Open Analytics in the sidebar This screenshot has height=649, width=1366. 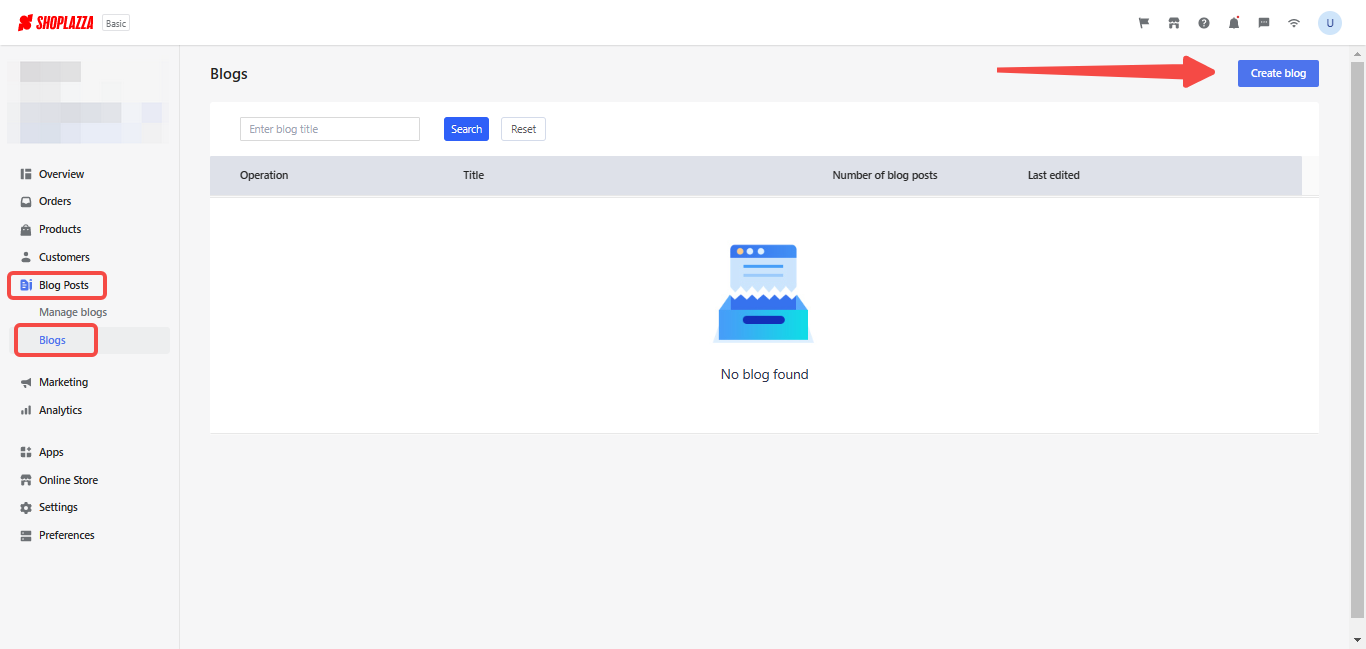pyautogui.click(x=60, y=410)
